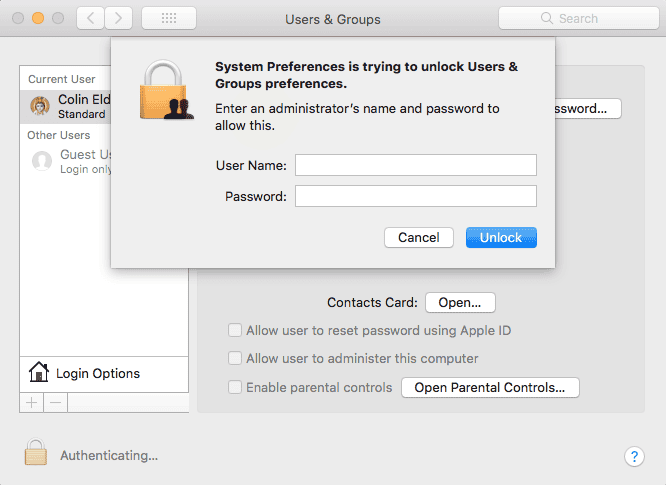Click Open Parental Controls button

490,387
